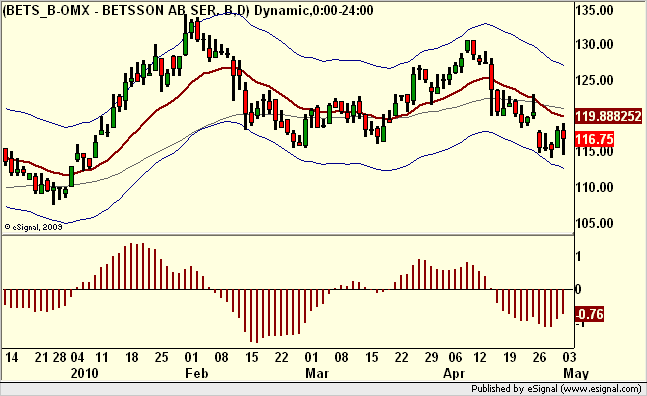Click the date label 18 under January

pyautogui.click(x=131, y=357)
